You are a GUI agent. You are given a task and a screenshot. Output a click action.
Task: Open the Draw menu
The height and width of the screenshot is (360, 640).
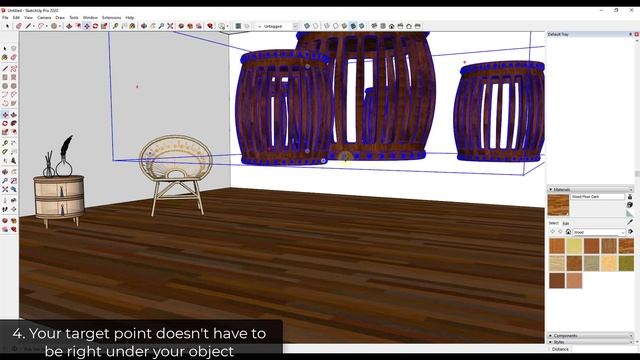point(60,18)
